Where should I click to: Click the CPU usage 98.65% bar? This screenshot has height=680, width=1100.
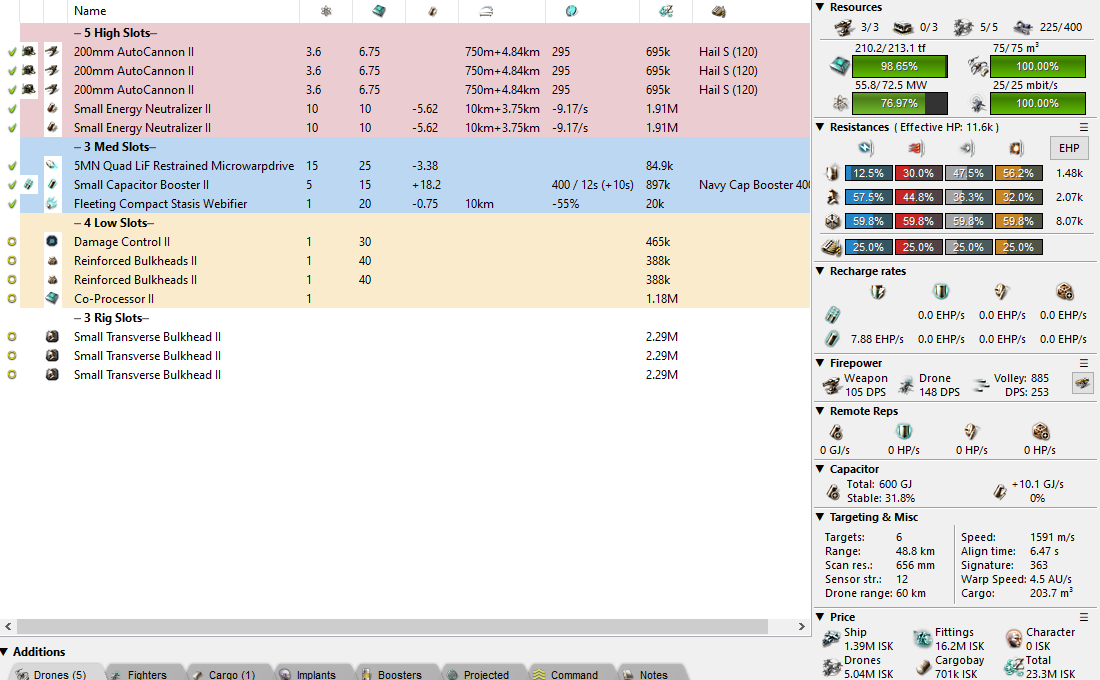(x=886, y=66)
